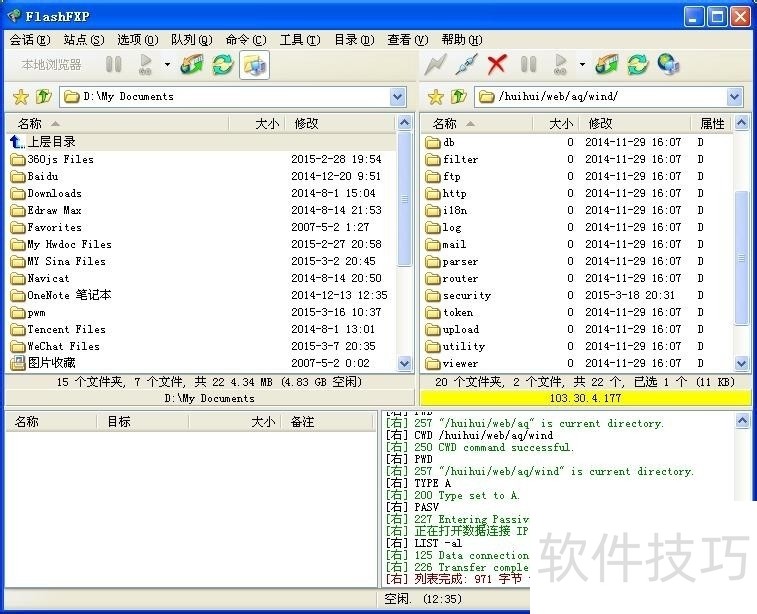Image resolution: width=757 pixels, height=614 pixels.
Task: Click the remote pane transfer files icon
Action: 607,64
